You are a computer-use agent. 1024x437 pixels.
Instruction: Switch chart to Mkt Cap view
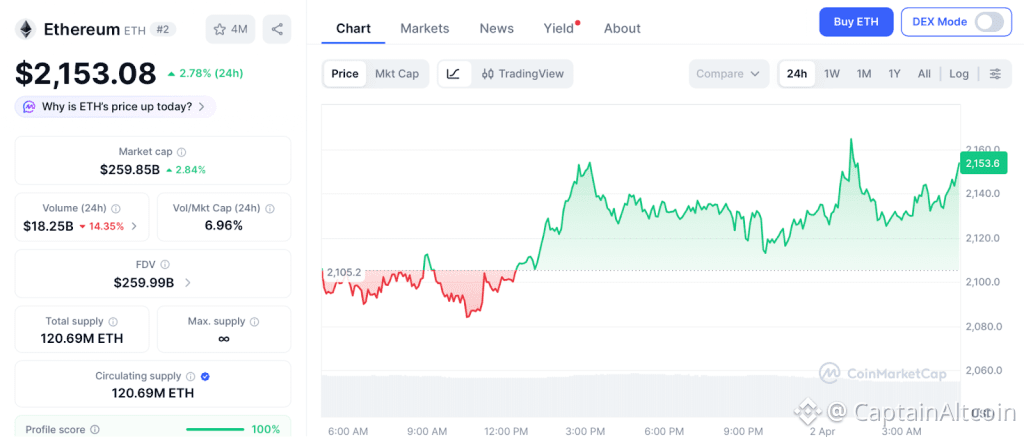[x=397, y=74]
